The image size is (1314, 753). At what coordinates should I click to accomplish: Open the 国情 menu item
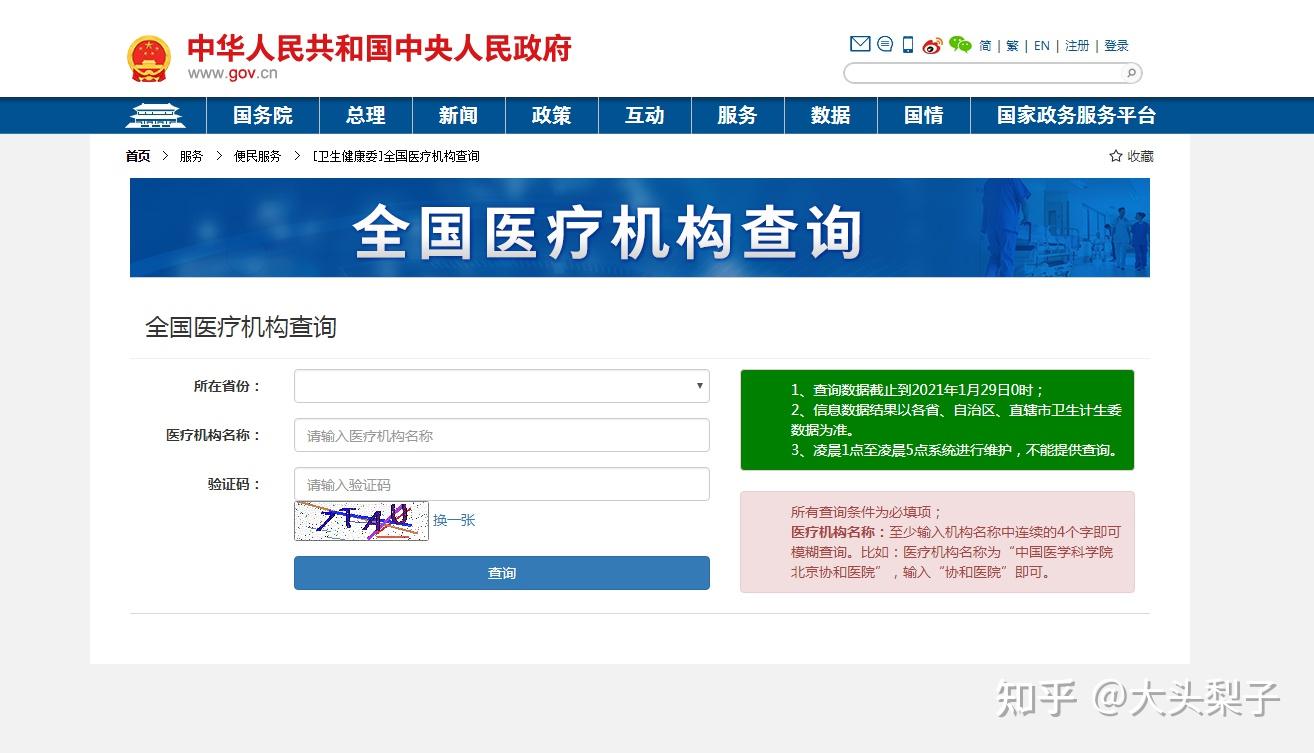click(924, 116)
